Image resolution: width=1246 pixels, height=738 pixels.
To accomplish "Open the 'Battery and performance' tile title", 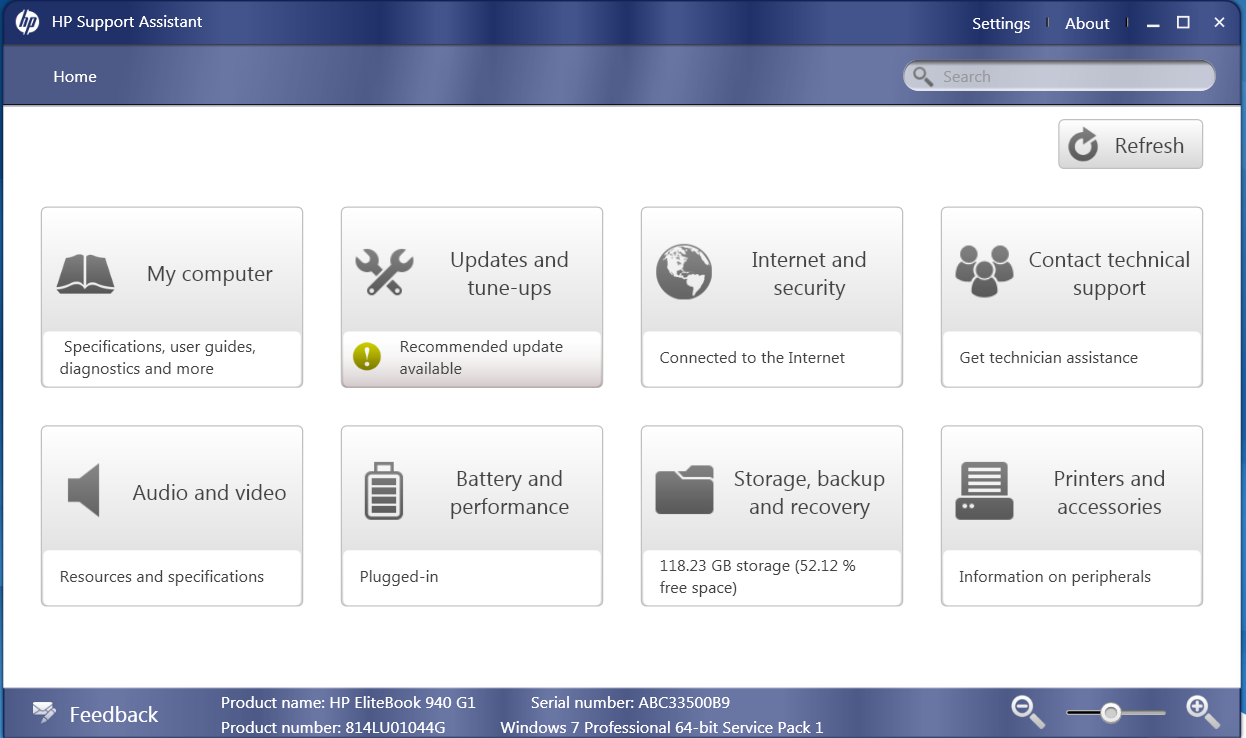I will (x=509, y=493).
